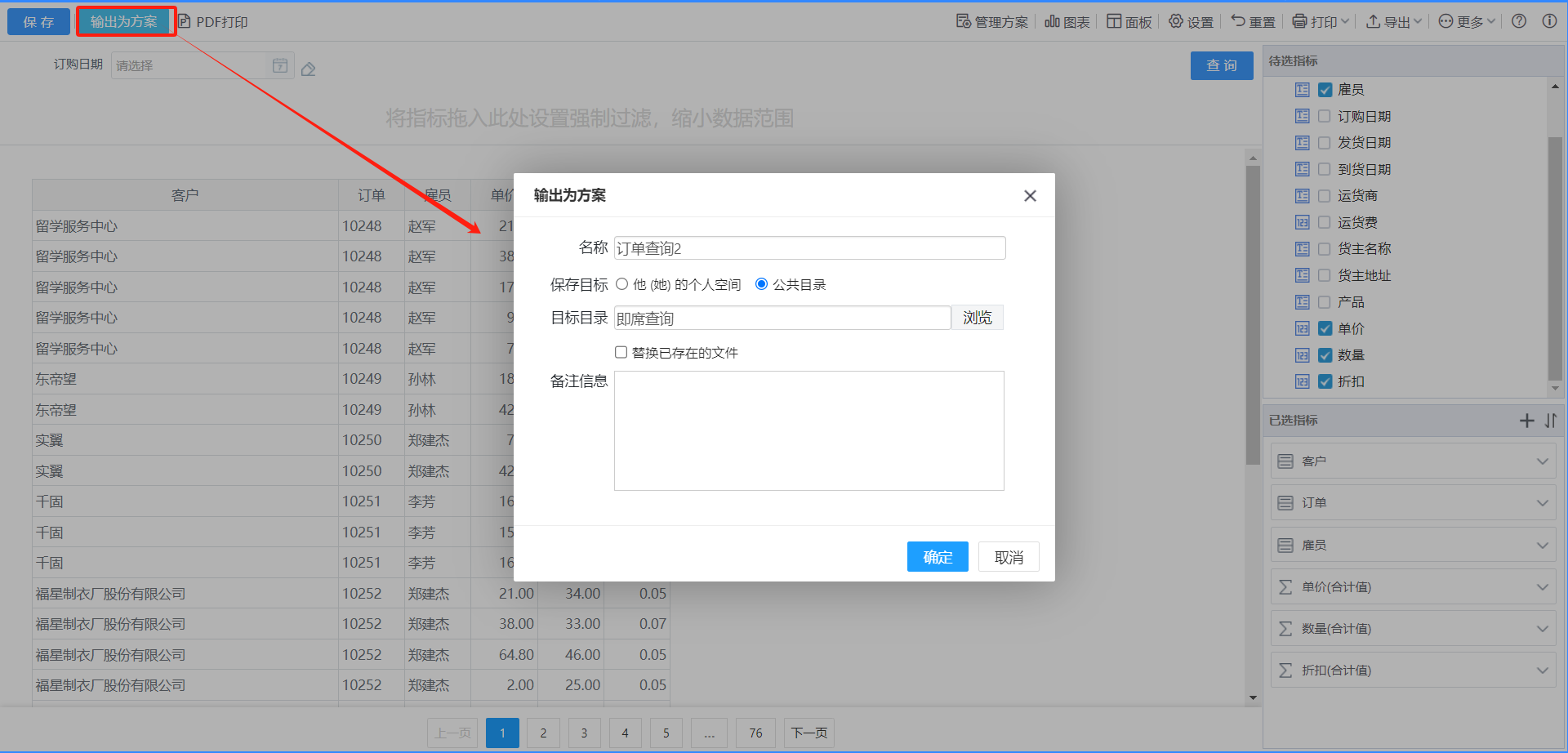This screenshot has height=753, width=1568.
Task: Click 浏览 to browse target directory
Action: [x=977, y=318]
